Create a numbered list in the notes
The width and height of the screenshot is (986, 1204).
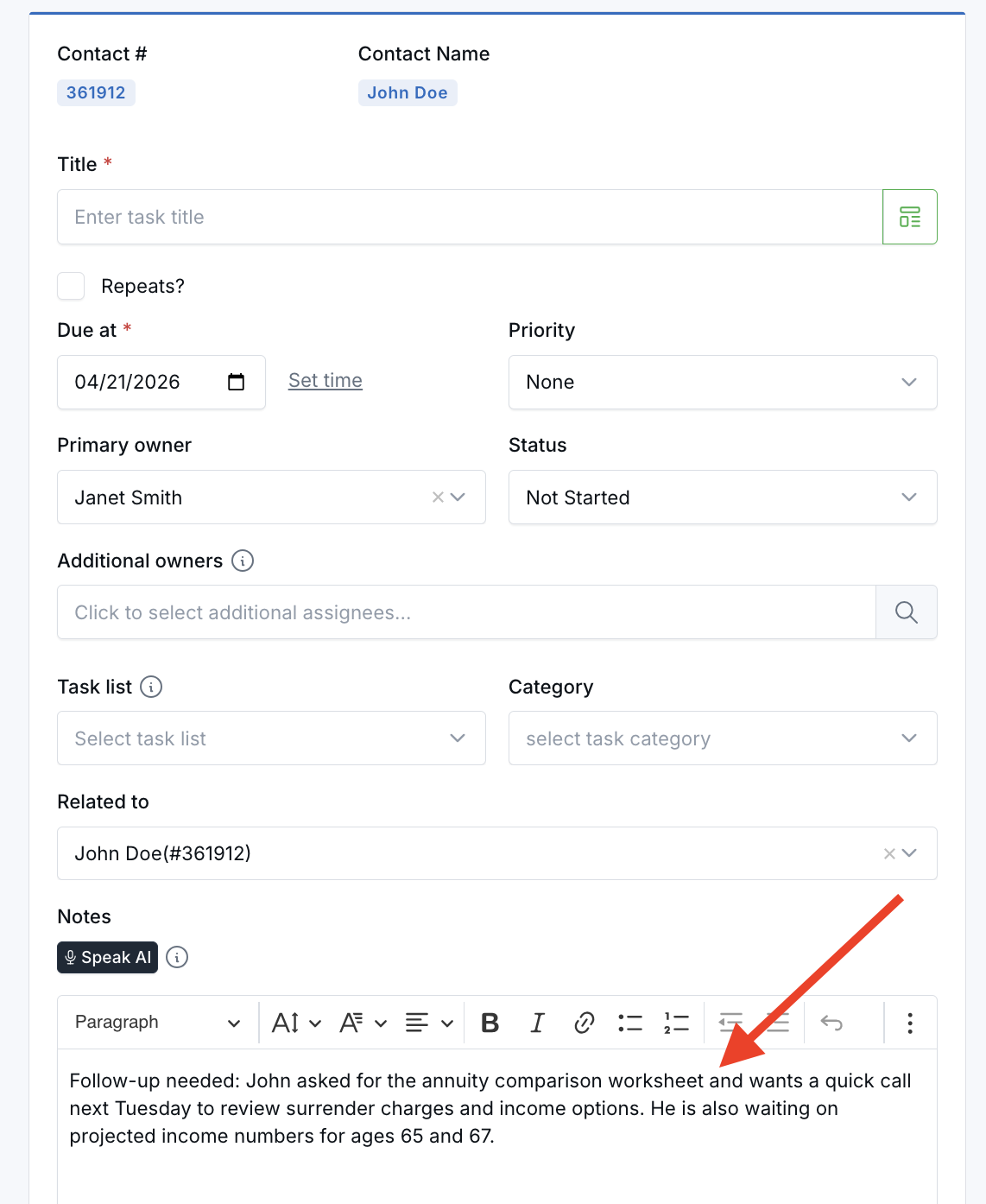[x=677, y=1022]
